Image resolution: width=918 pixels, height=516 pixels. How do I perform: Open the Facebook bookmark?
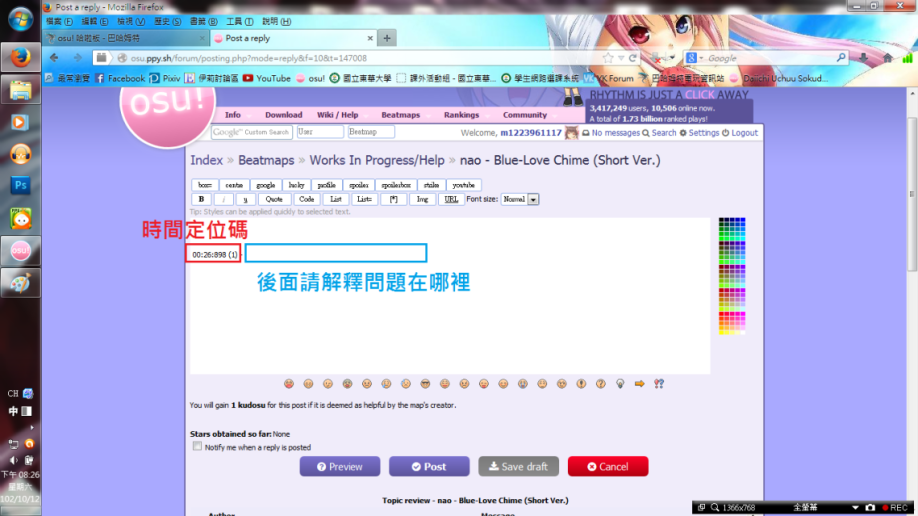[120, 78]
